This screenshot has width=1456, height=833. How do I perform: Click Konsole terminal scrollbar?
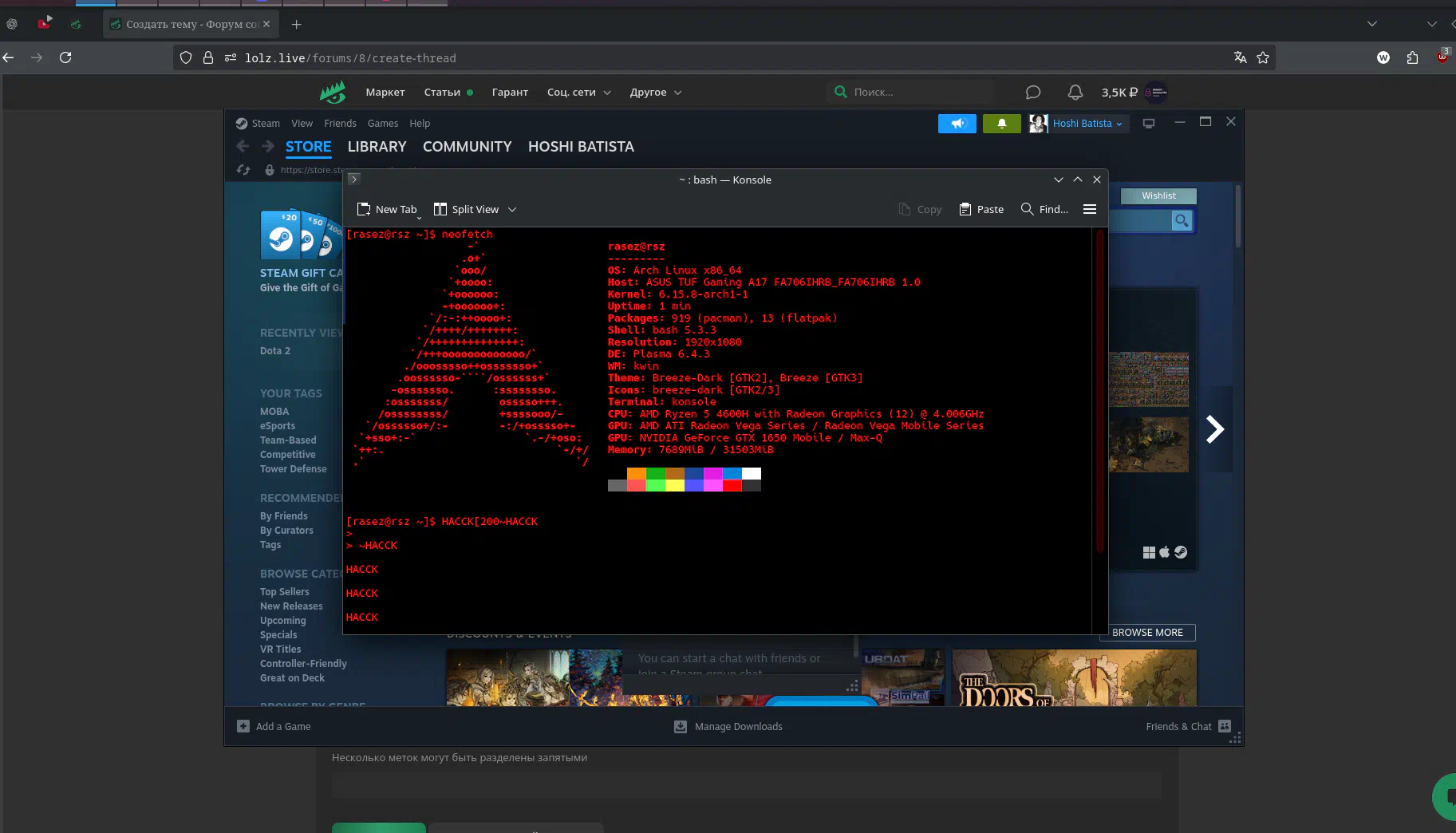click(1100, 391)
